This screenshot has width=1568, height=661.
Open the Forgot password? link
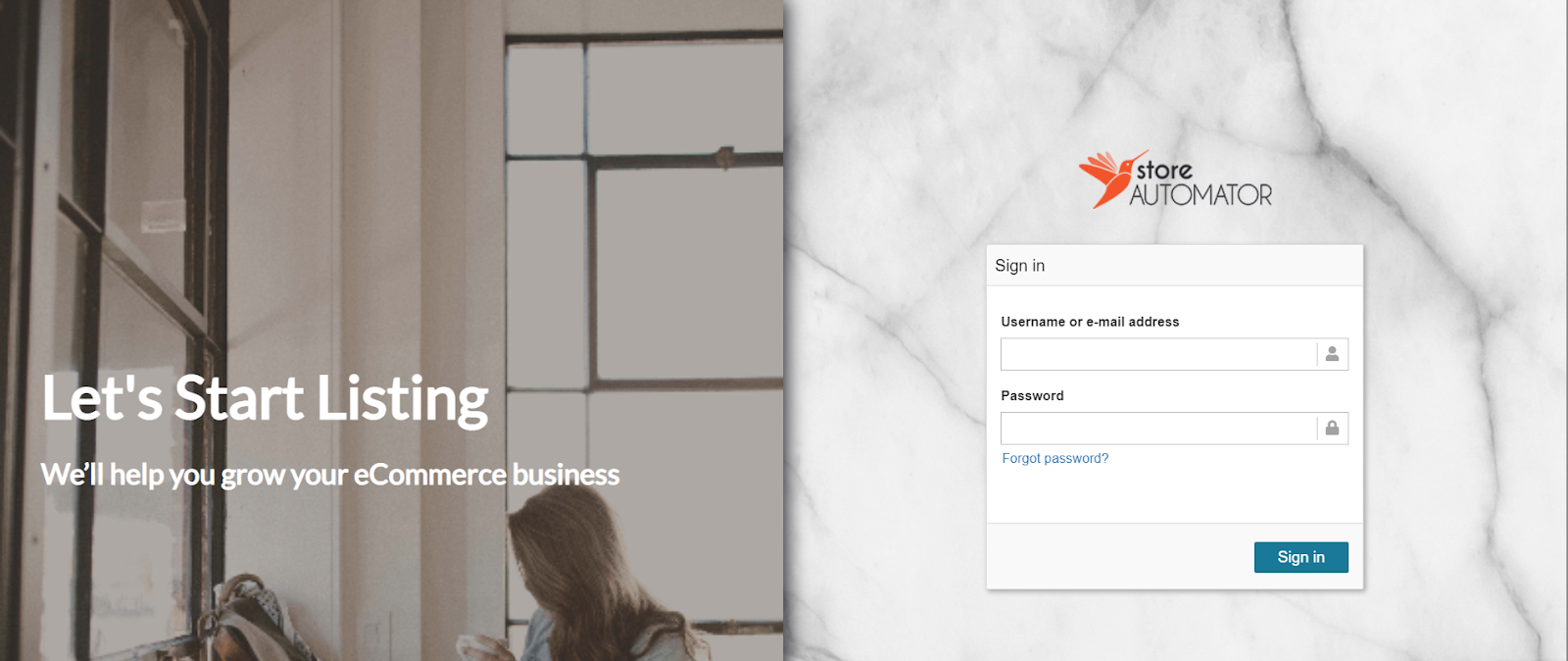[x=1055, y=458]
